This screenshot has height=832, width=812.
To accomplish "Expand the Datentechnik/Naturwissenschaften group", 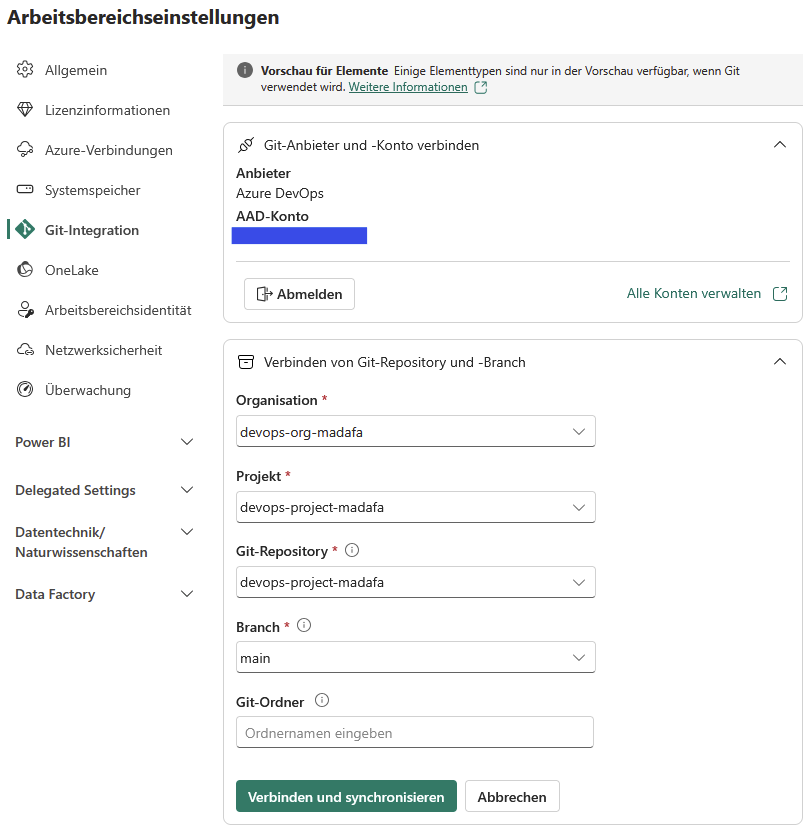I will pos(187,532).
